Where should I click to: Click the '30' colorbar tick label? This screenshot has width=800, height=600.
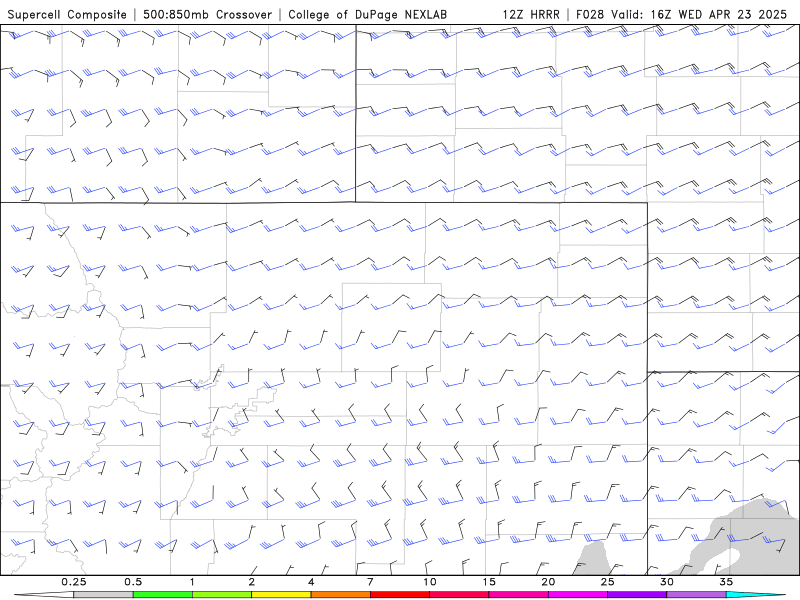(x=667, y=582)
